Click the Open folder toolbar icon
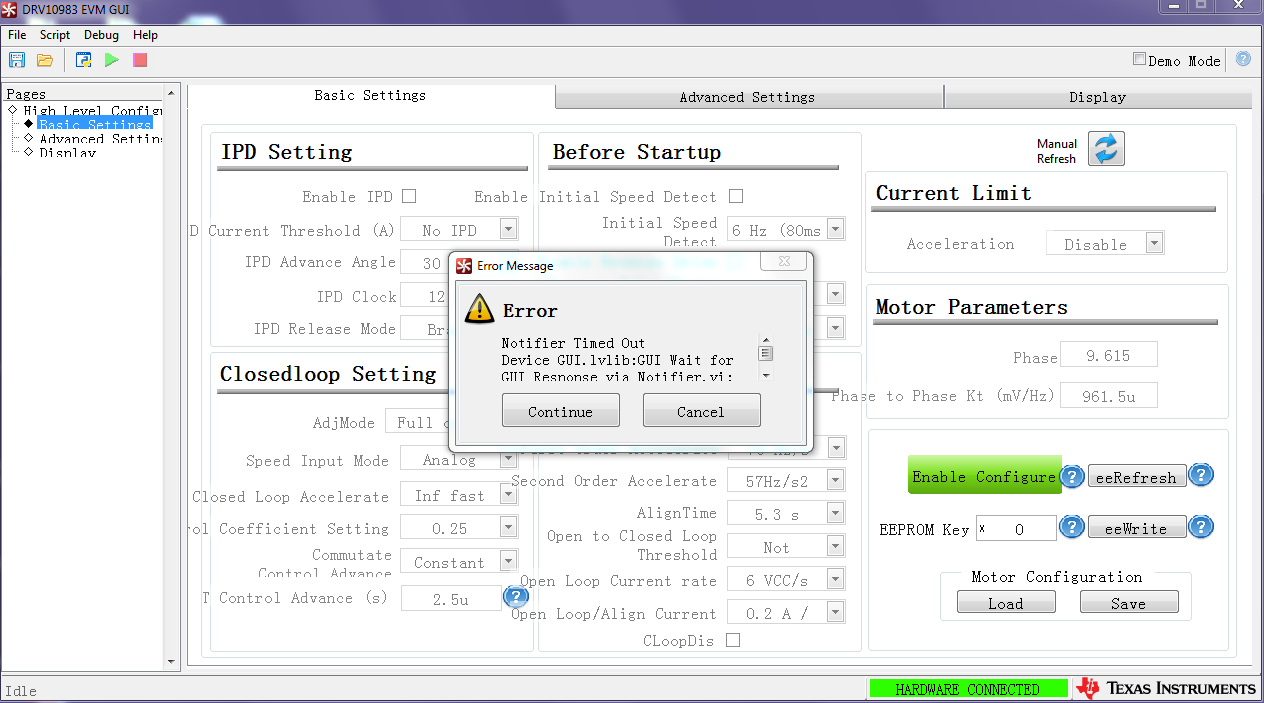Screen dimensions: 1264x703 (45, 60)
